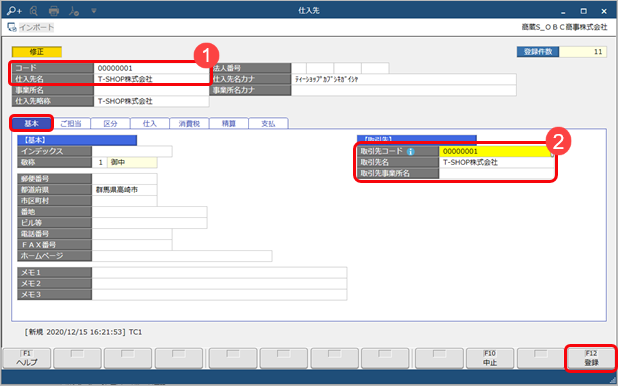Click the 電話番号 input field
Image resolution: width=618 pixels, height=386 pixels.
132,234
